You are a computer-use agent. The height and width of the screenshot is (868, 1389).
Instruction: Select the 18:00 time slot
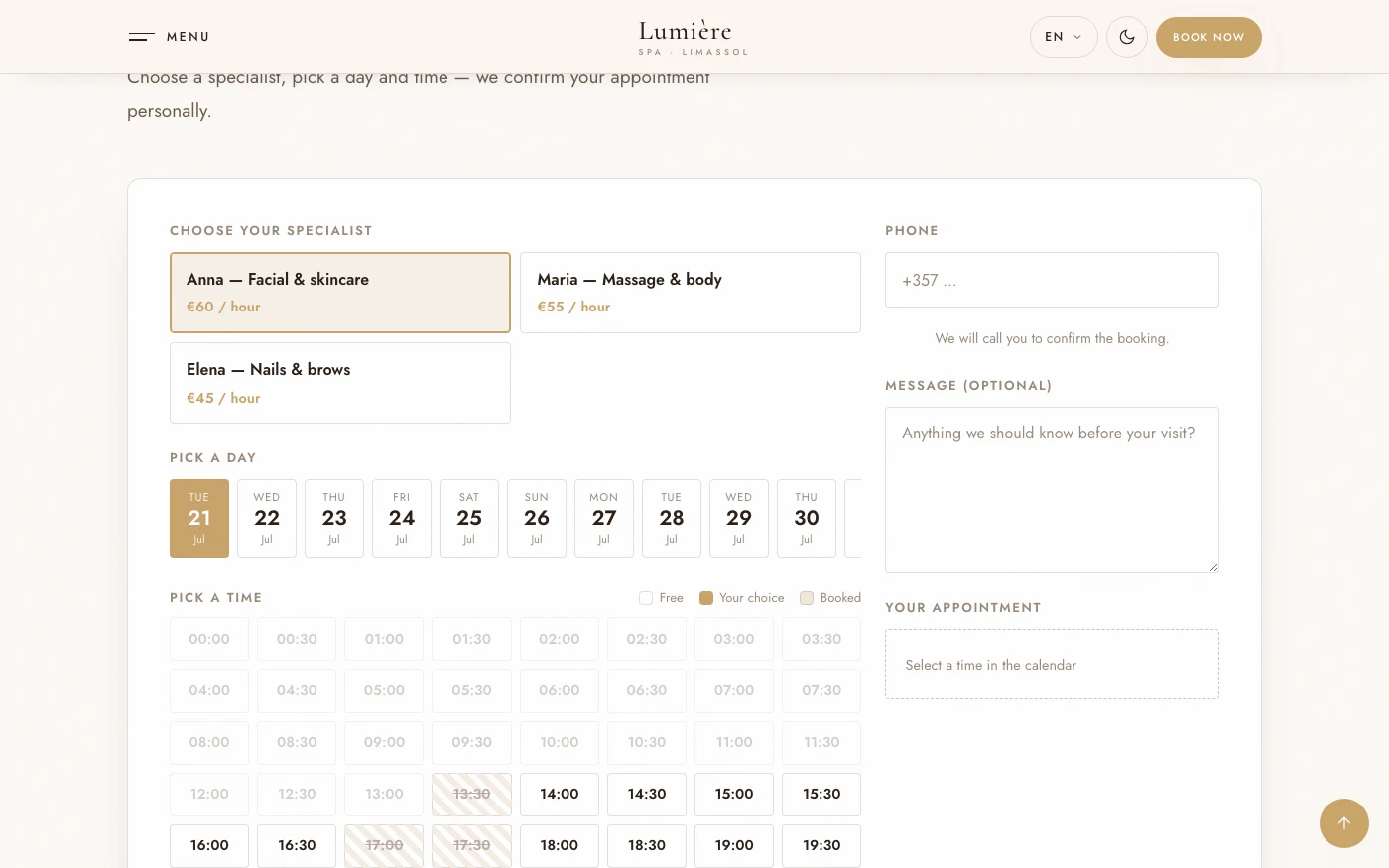(560, 845)
